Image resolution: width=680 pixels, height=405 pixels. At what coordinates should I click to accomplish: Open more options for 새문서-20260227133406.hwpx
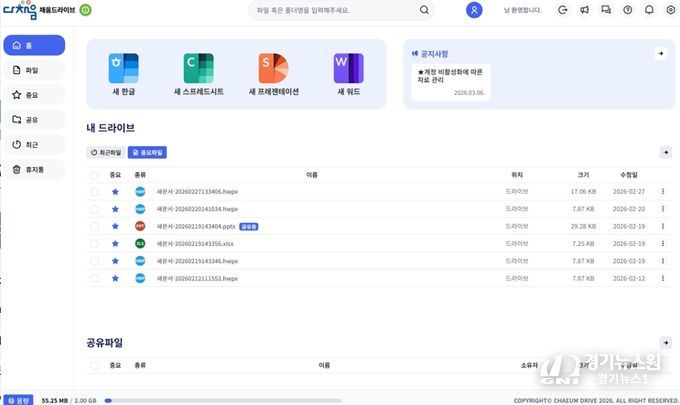click(x=662, y=191)
